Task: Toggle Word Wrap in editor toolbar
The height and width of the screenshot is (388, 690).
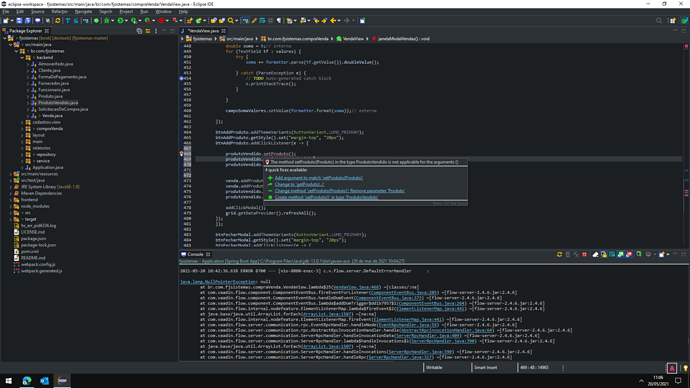Action: click(262, 21)
